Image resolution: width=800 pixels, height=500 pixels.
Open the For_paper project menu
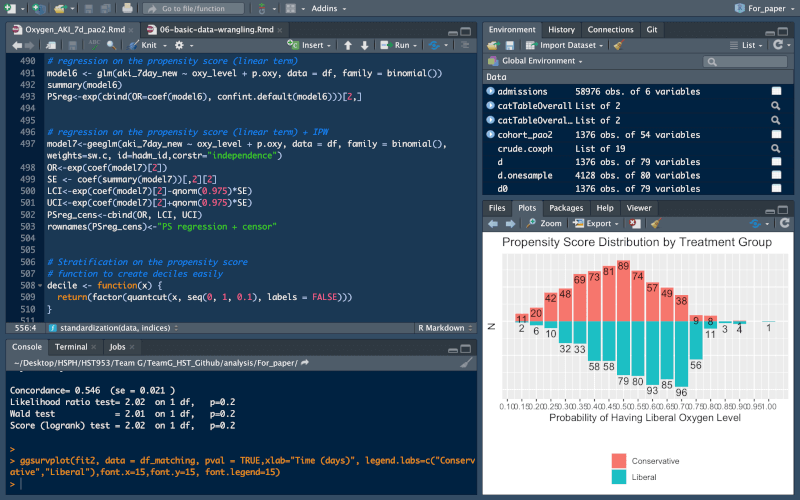point(764,8)
